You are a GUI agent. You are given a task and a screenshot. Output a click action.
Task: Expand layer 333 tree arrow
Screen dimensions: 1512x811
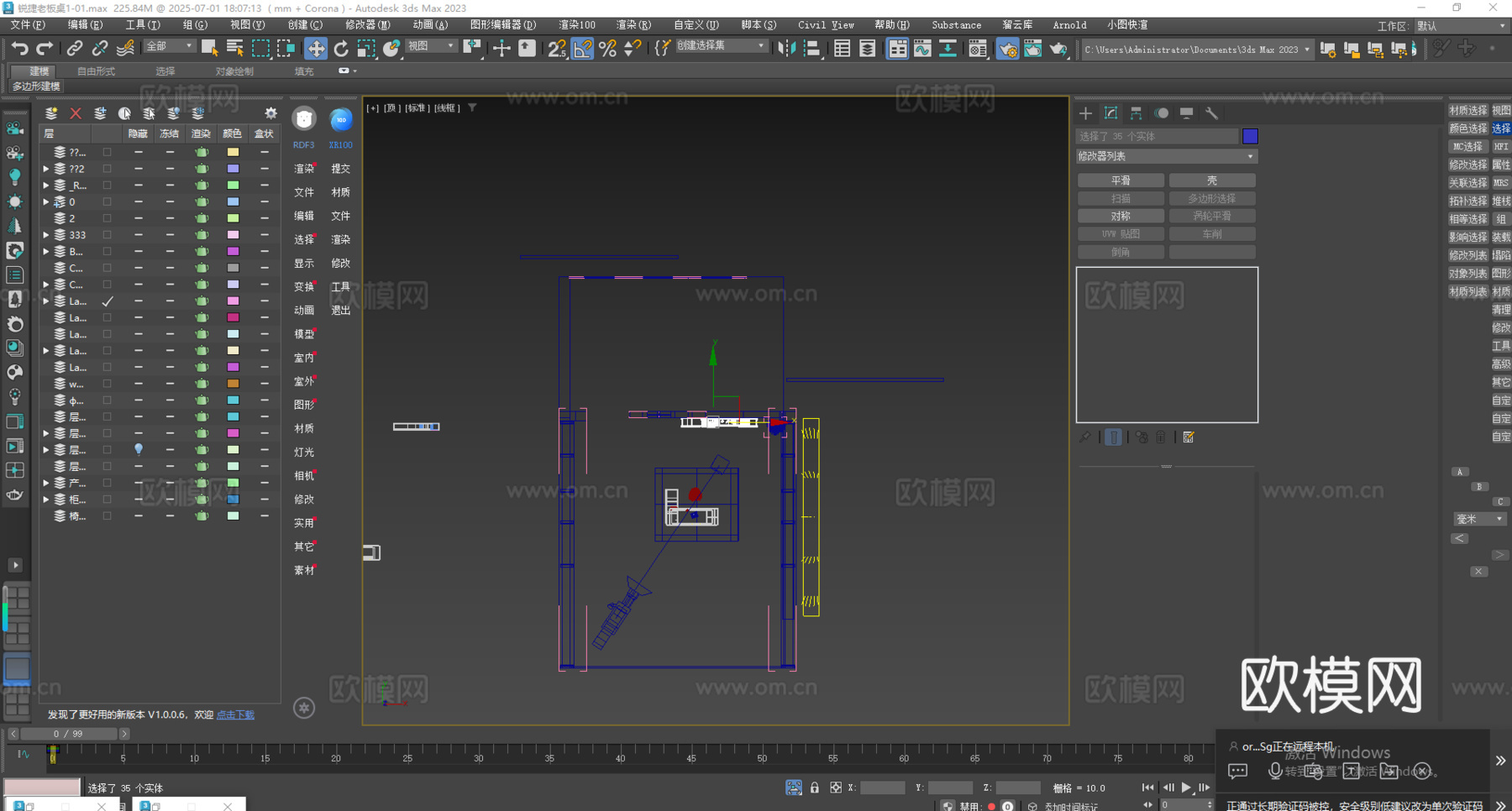pos(45,235)
